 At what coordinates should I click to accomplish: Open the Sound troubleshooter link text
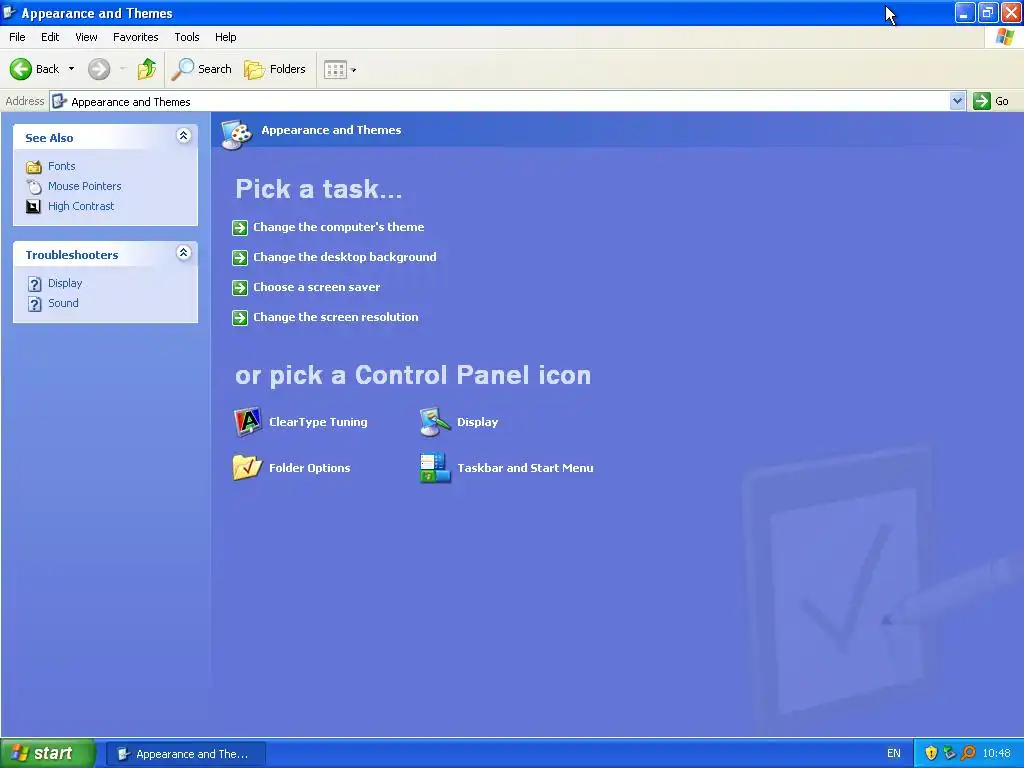[63, 303]
